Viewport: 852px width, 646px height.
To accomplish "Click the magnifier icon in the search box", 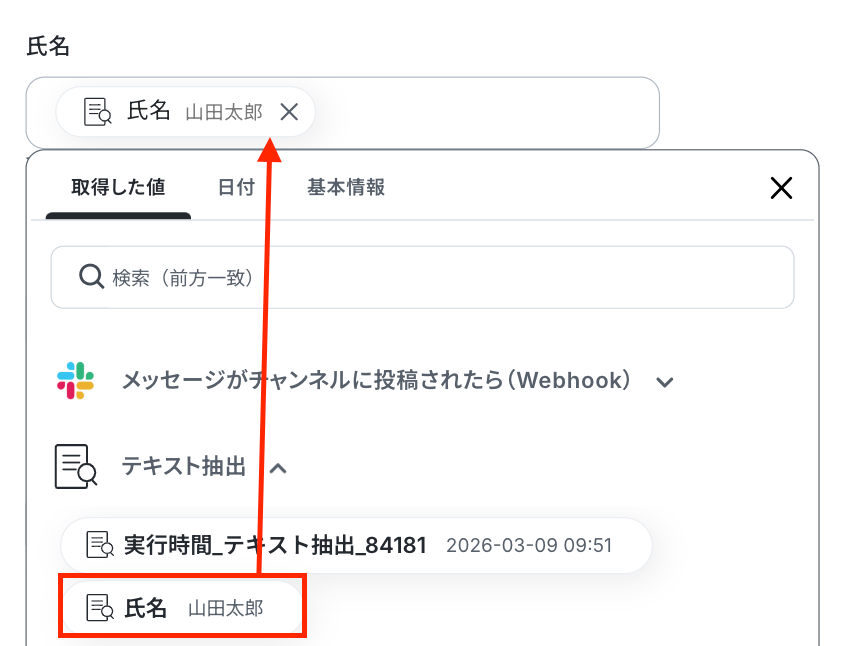I will click(x=91, y=277).
